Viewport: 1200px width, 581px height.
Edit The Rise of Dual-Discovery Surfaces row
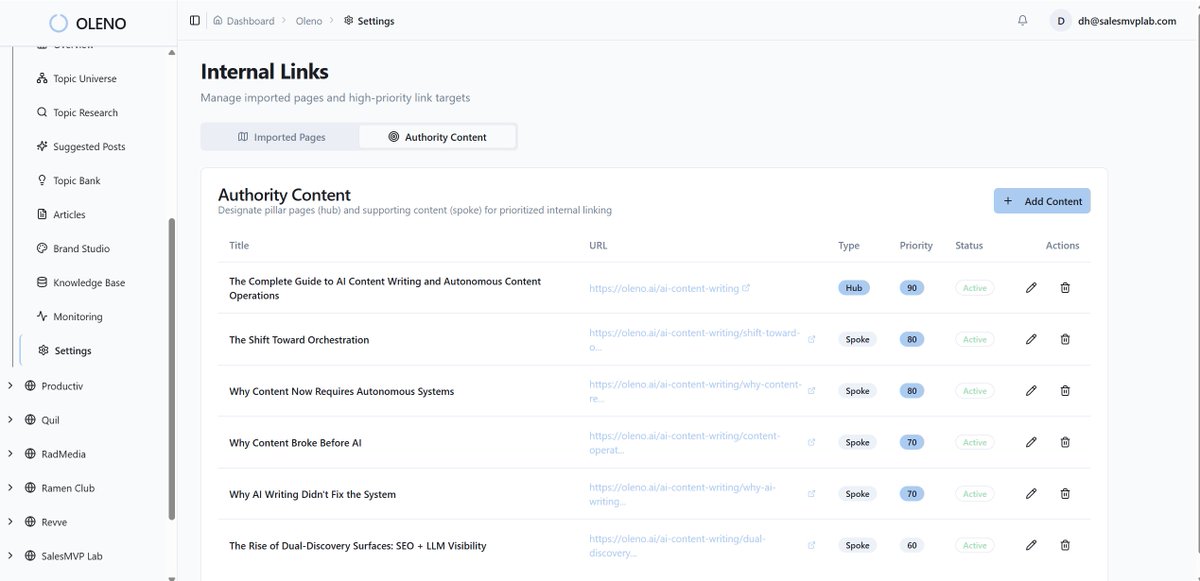coord(1031,545)
